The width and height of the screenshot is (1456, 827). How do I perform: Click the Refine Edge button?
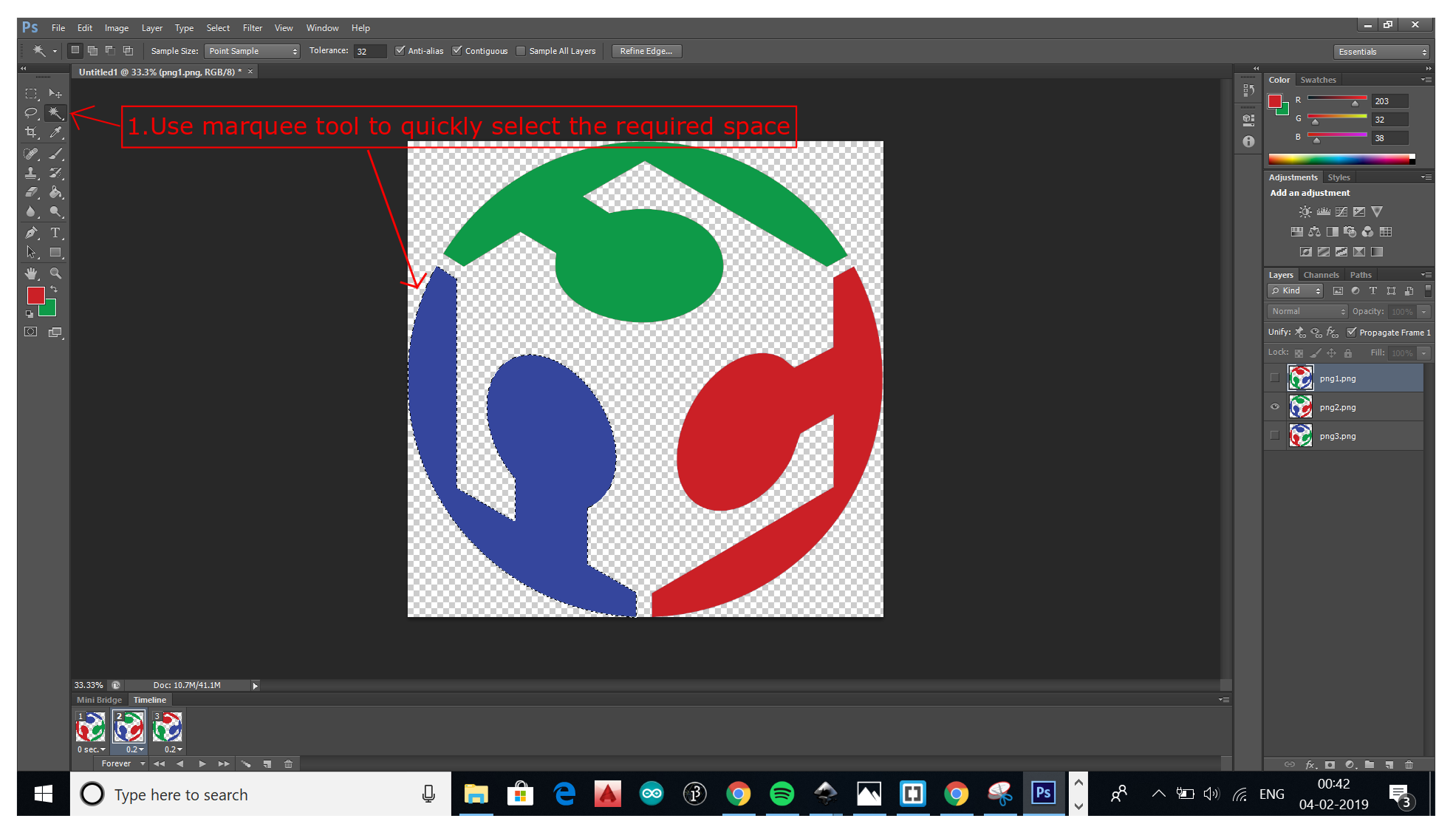click(646, 51)
